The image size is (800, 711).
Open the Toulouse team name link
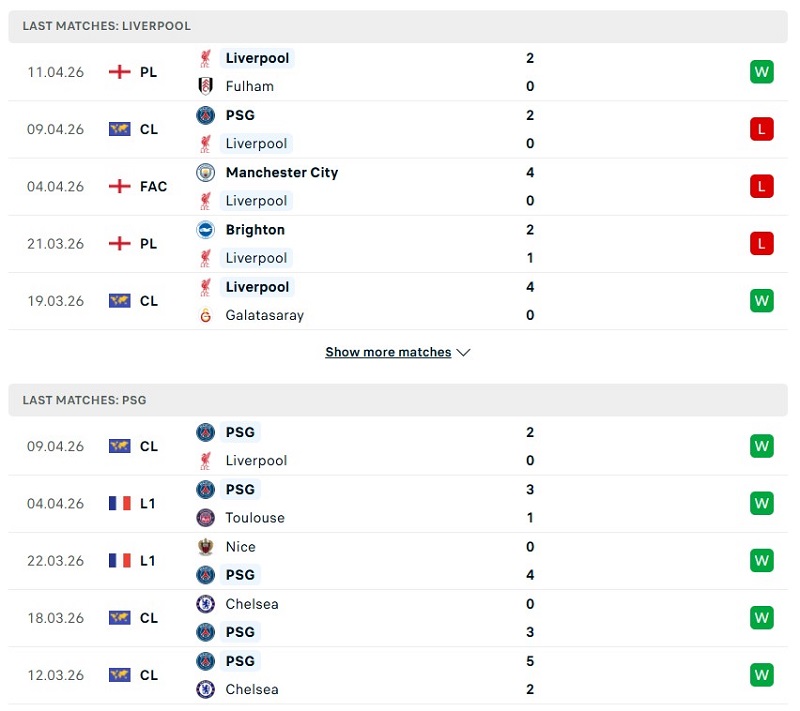pos(255,518)
